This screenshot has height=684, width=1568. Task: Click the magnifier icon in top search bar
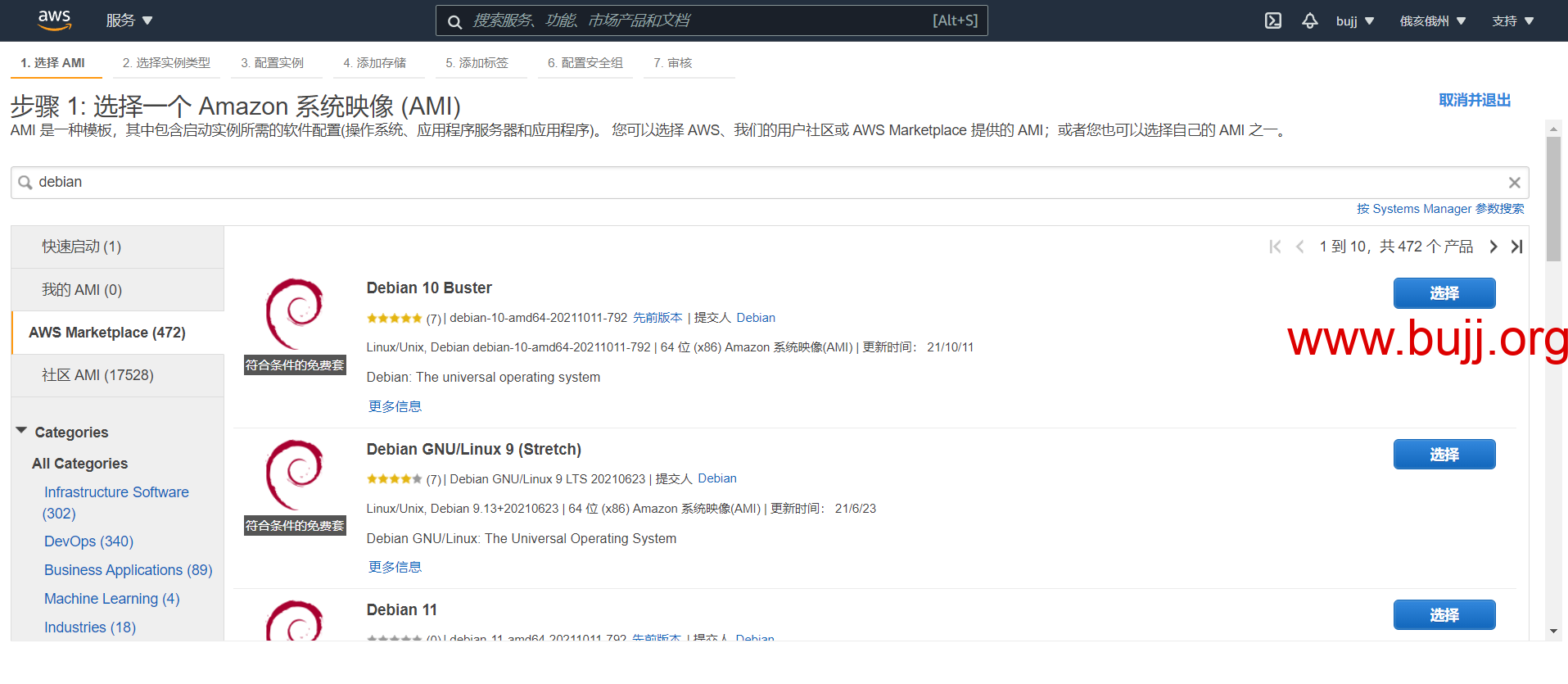click(454, 21)
